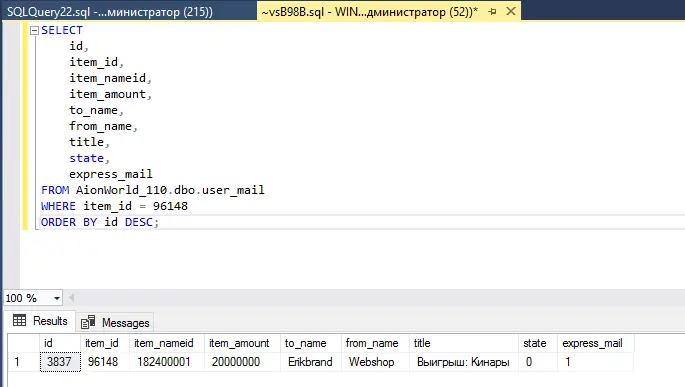Click the cell 182400001

click(167, 362)
